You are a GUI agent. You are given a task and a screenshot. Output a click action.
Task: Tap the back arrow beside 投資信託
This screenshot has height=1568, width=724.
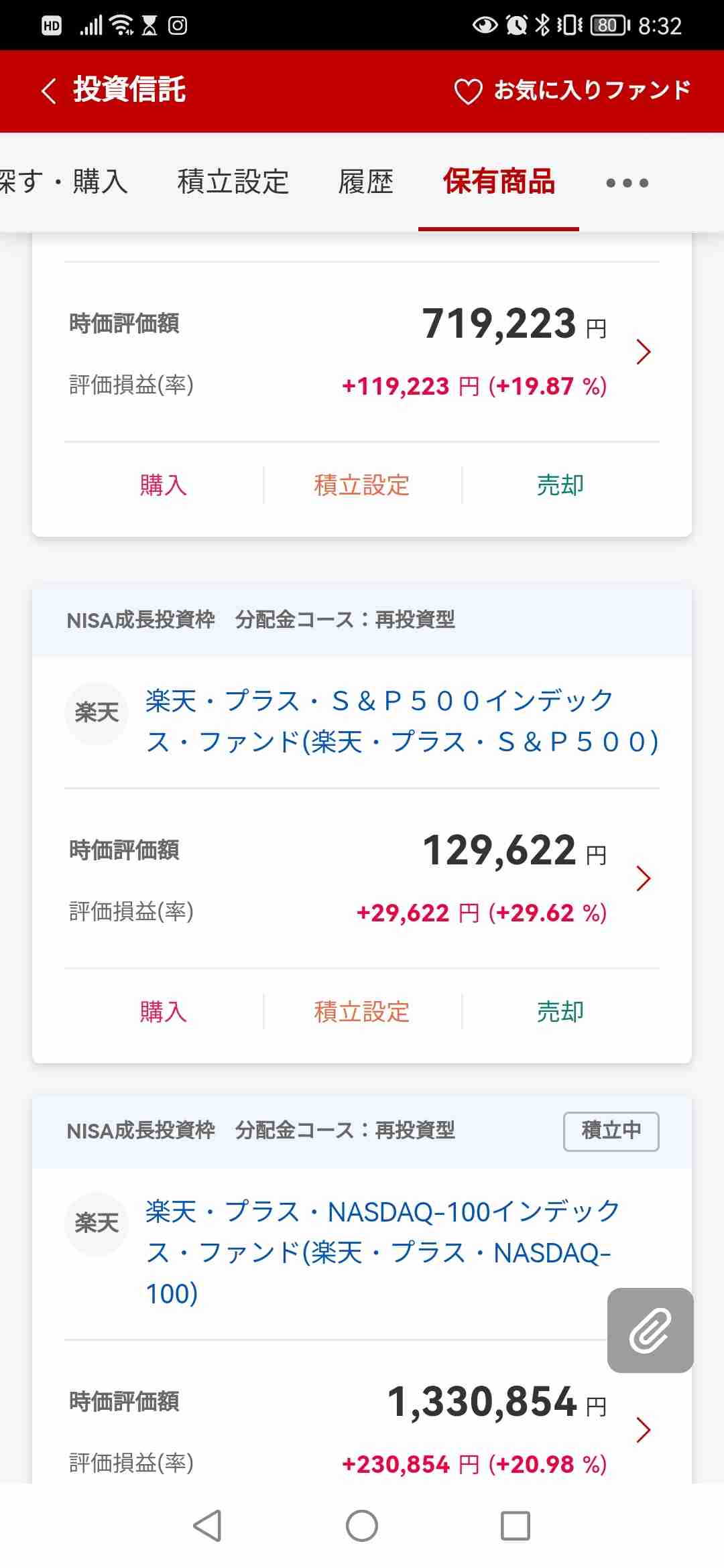[x=48, y=90]
